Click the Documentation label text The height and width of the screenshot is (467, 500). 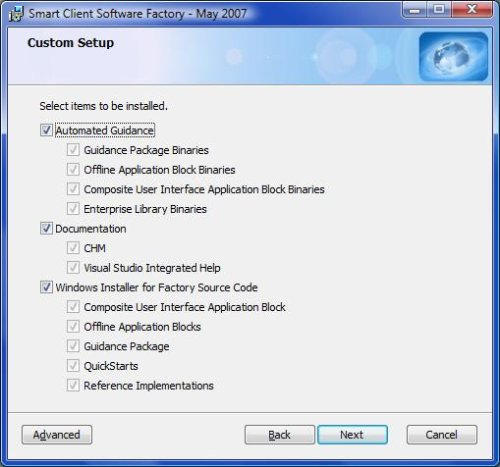pyautogui.click(x=91, y=229)
